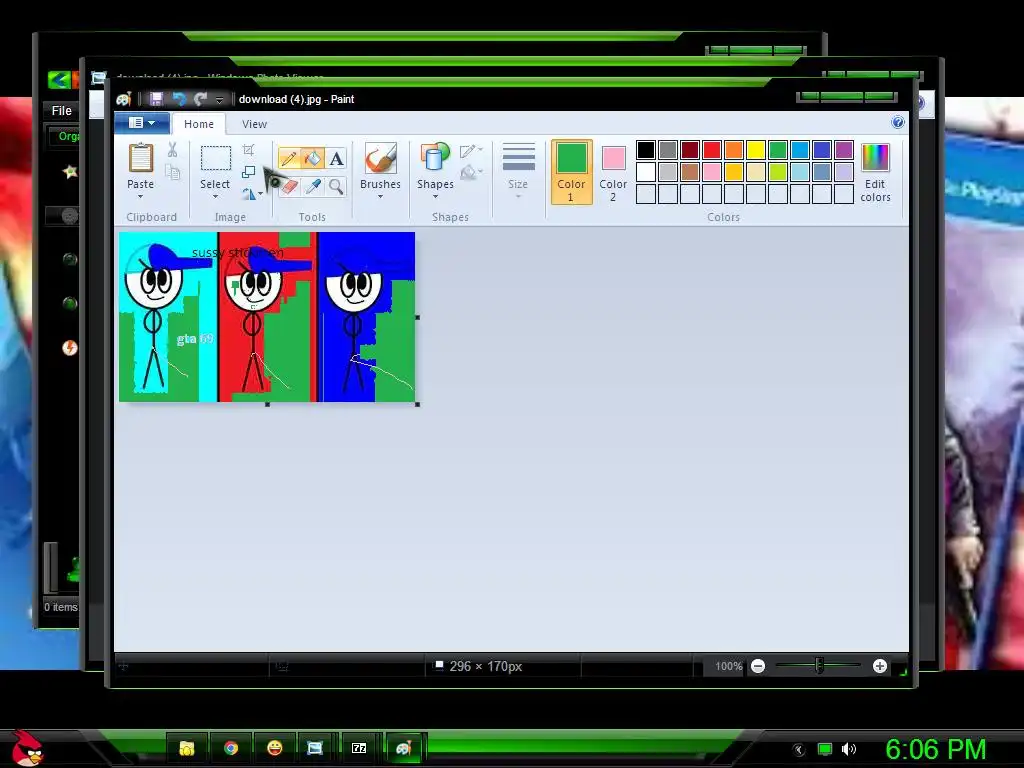Open the Paint file menu button

142,123
